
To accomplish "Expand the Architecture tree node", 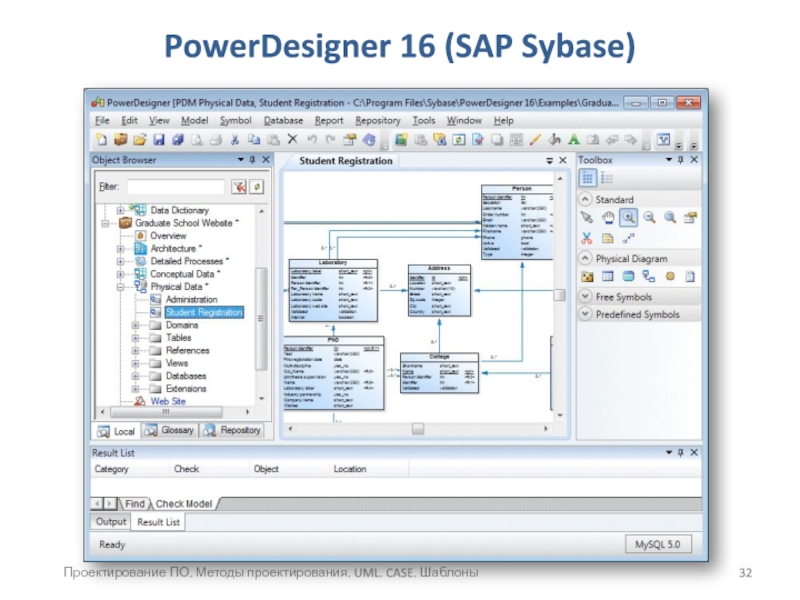I will [x=120, y=248].
